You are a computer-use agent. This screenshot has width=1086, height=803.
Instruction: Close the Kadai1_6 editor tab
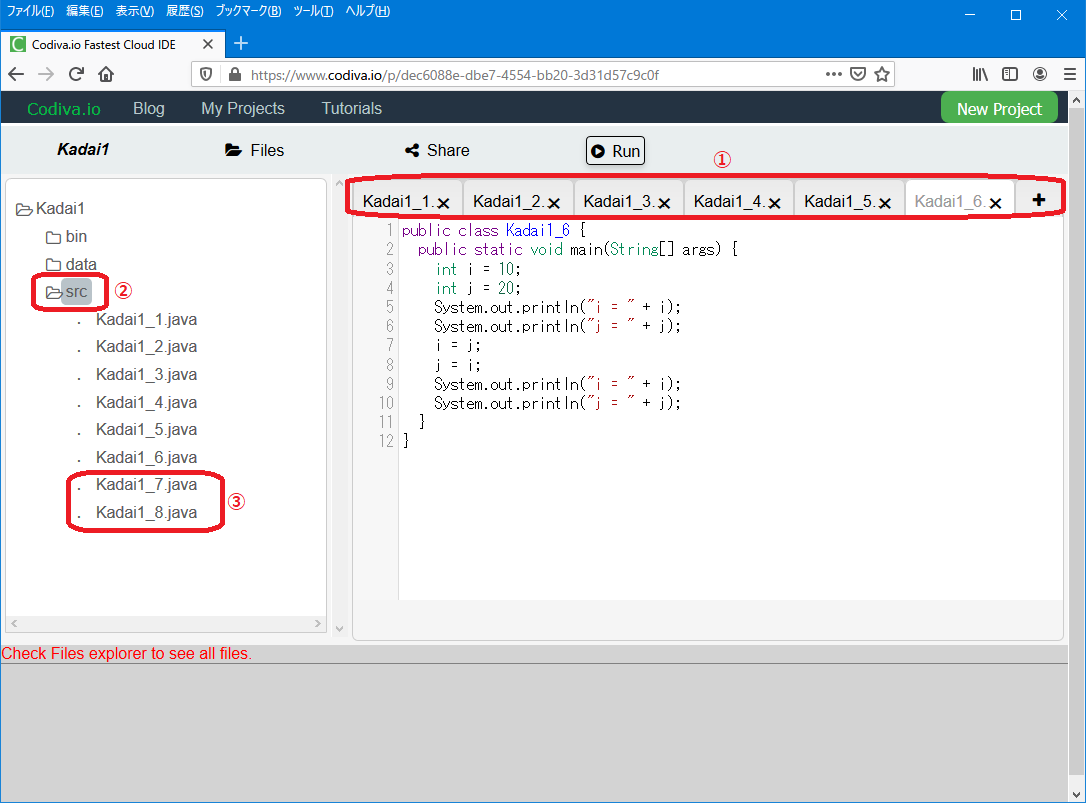[x=995, y=203]
